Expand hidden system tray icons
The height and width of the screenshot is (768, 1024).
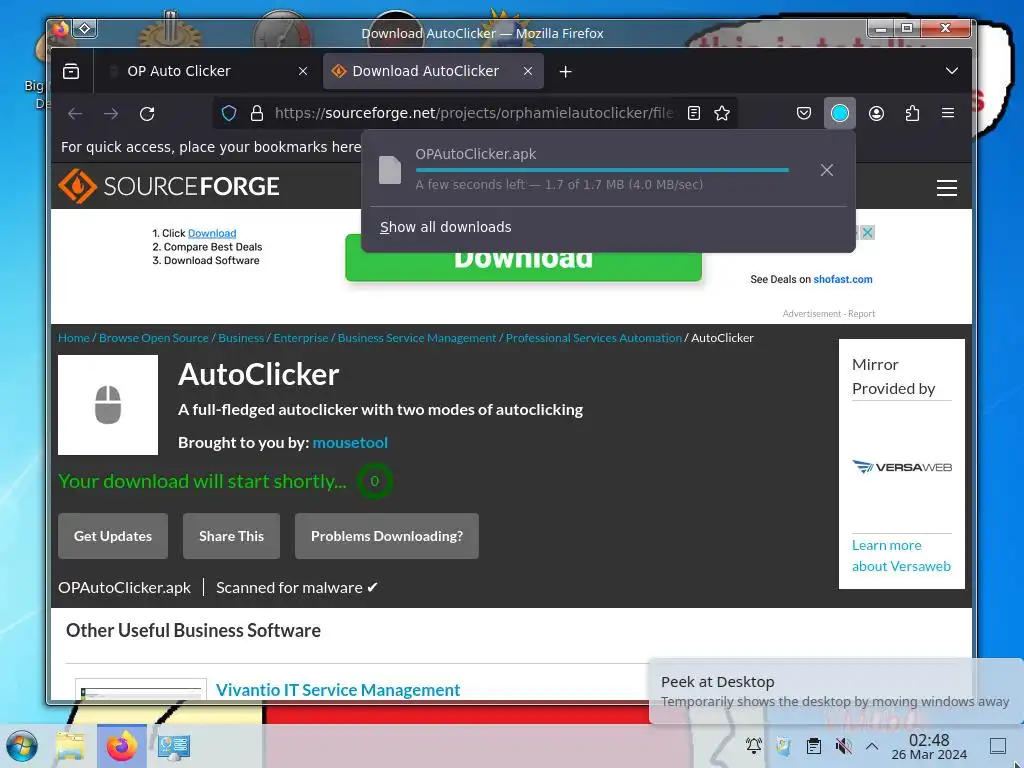tap(872, 745)
